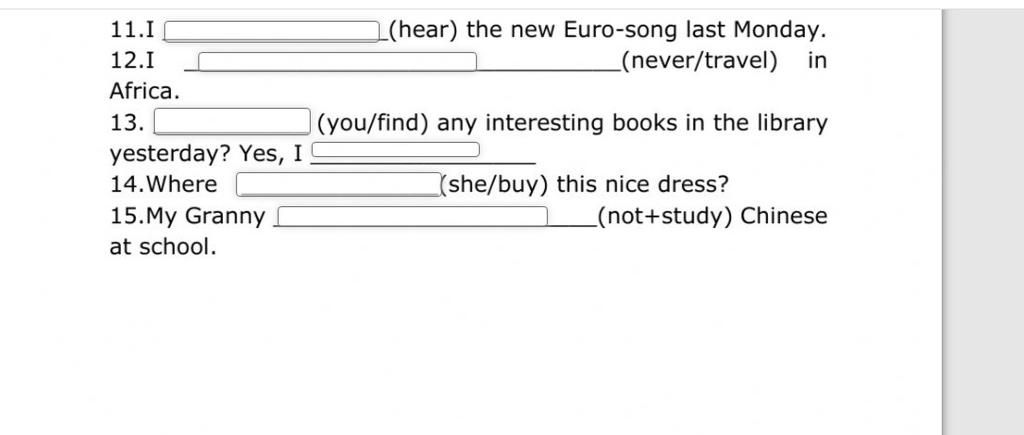
Task: Click the underline right of sentence 12 field
Action: (549, 67)
